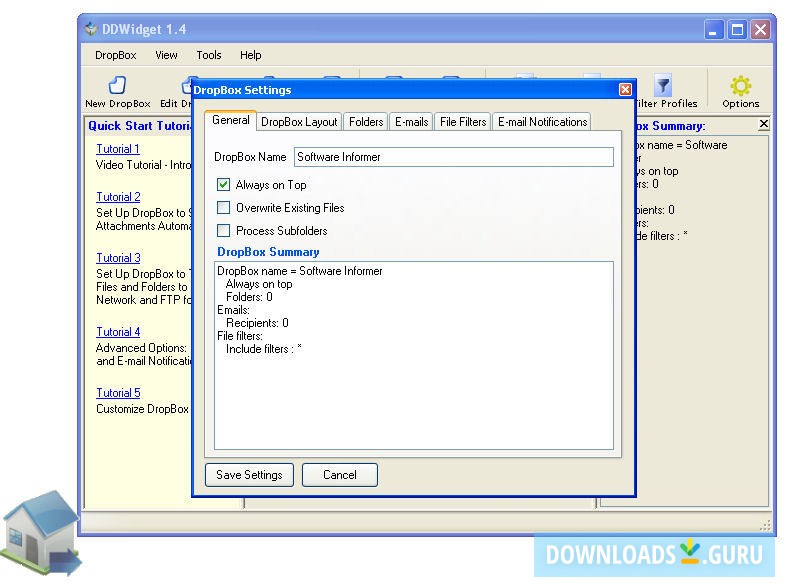Image resolution: width=785 pixels, height=587 pixels.
Task: Open the Folders tab
Action: tap(366, 122)
